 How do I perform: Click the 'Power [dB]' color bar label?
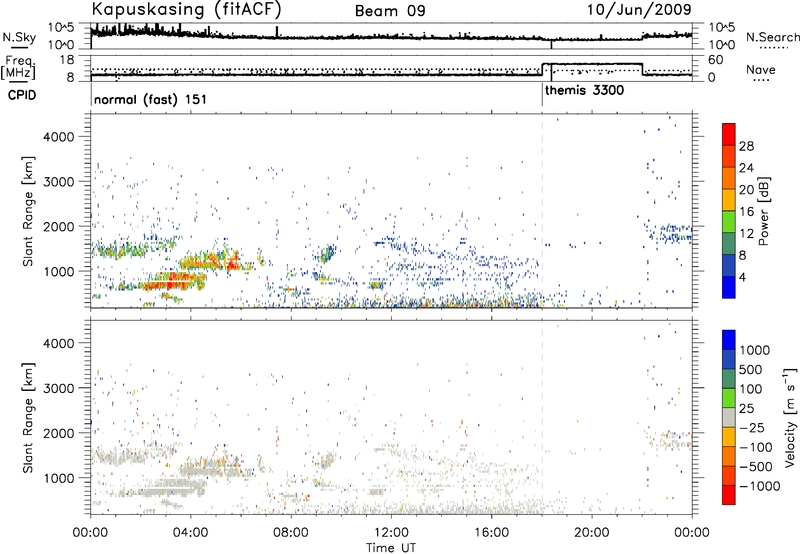763,211
